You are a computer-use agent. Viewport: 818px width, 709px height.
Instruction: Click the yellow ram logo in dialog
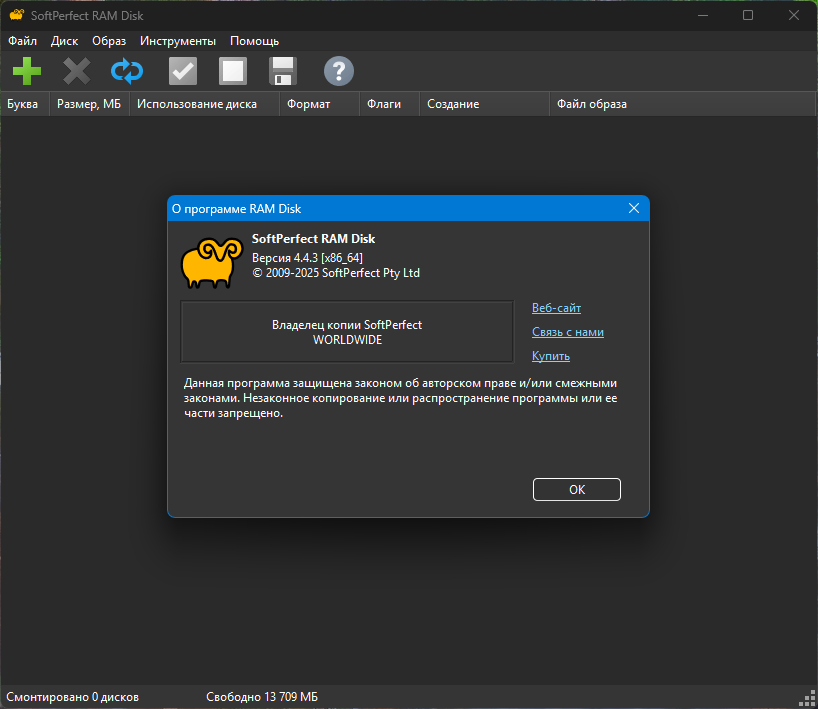pyautogui.click(x=212, y=263)
